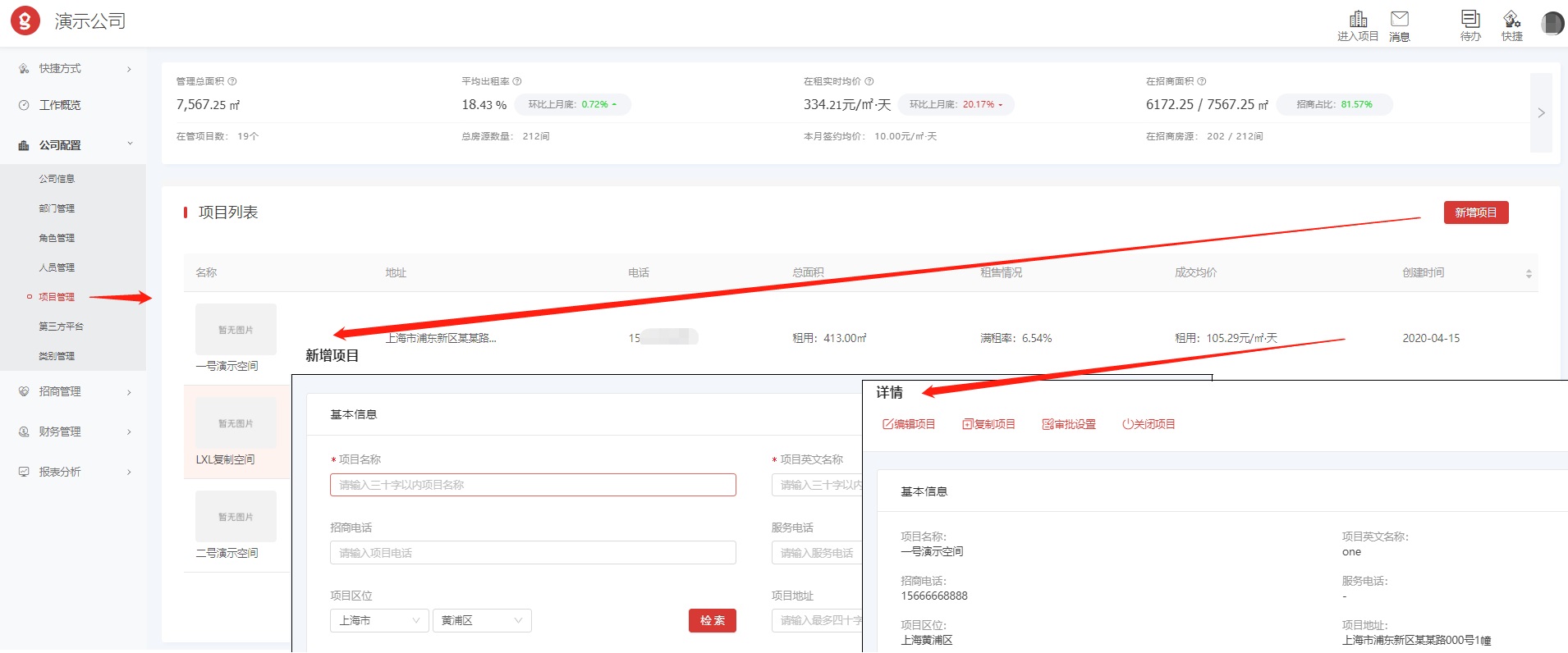Open the user avatar in top right

[1552, 23]
